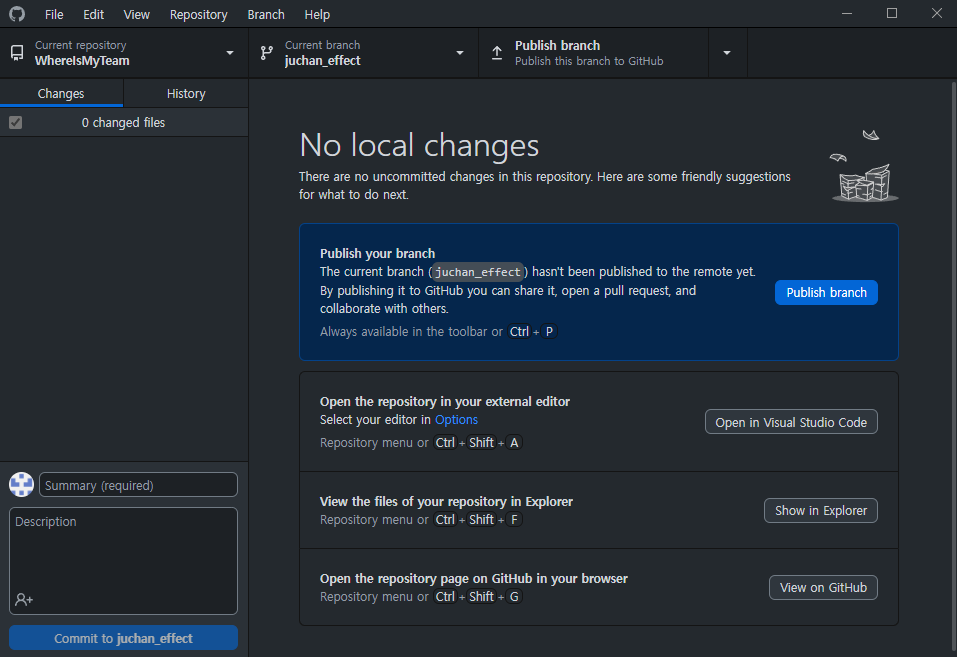Click the branch icon beside juchan_effect

(267, 53)
